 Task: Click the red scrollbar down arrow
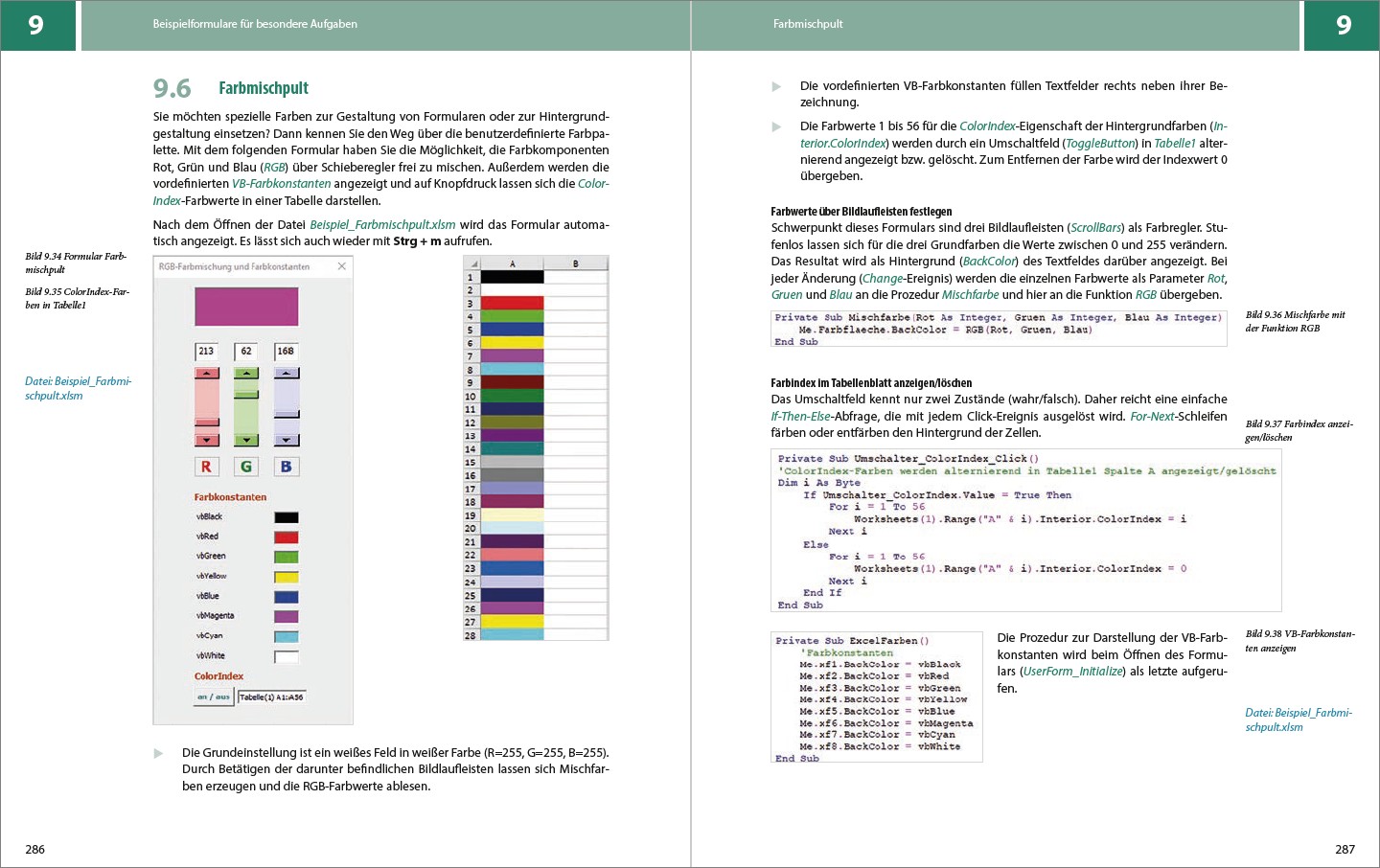[x=207, y=440]
